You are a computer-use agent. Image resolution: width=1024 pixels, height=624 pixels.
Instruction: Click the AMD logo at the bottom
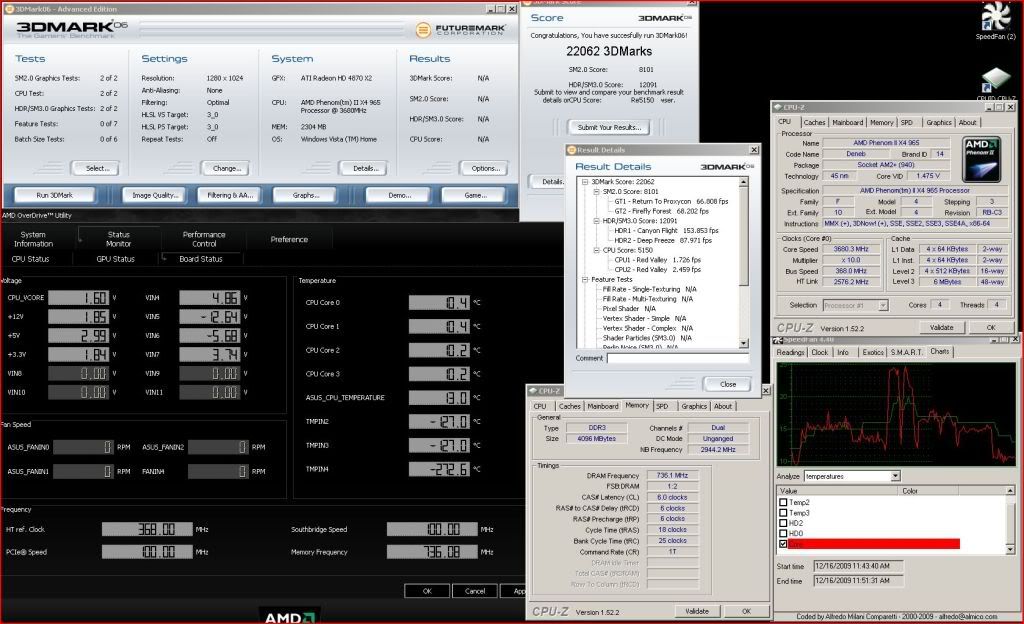[x=290, y=615]
